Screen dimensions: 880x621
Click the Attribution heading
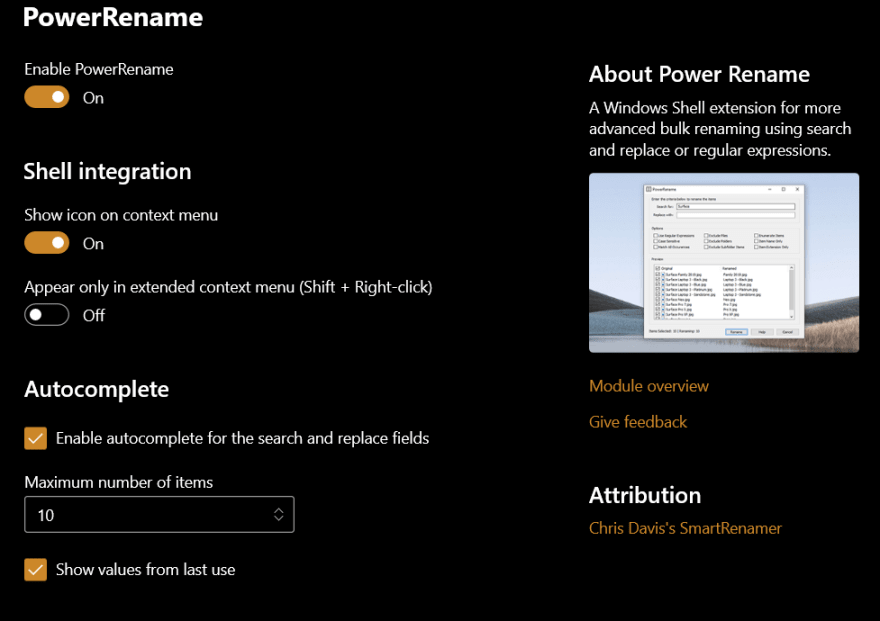coord(645,495)
